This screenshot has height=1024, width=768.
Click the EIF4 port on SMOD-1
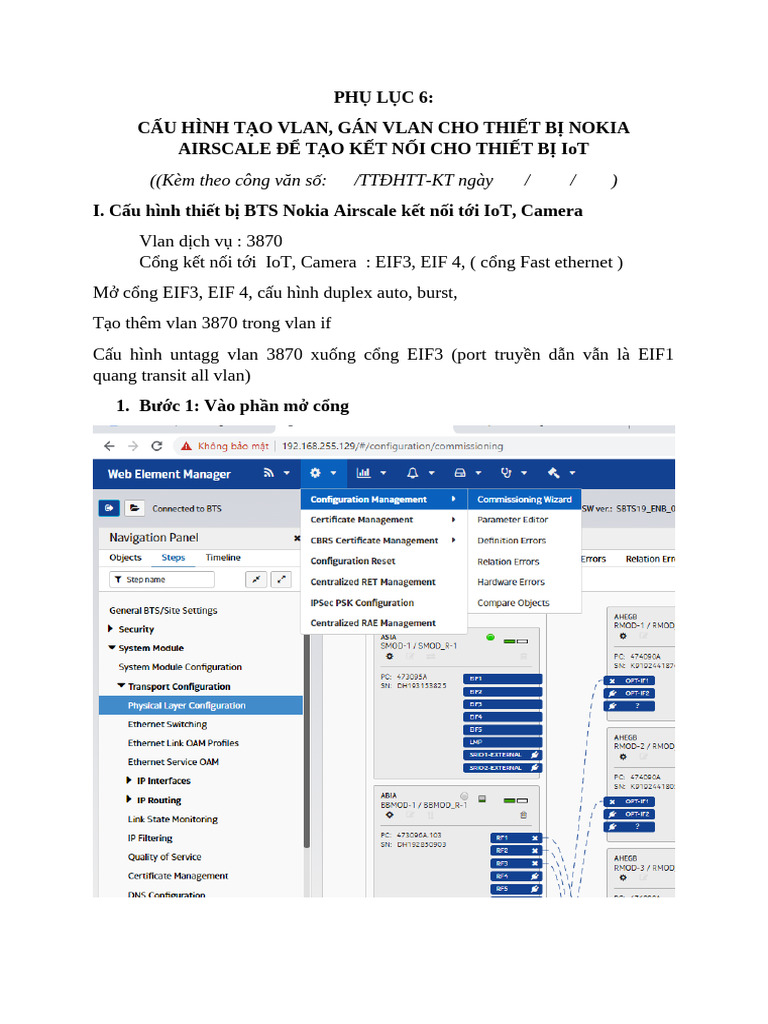click(502, 717)
